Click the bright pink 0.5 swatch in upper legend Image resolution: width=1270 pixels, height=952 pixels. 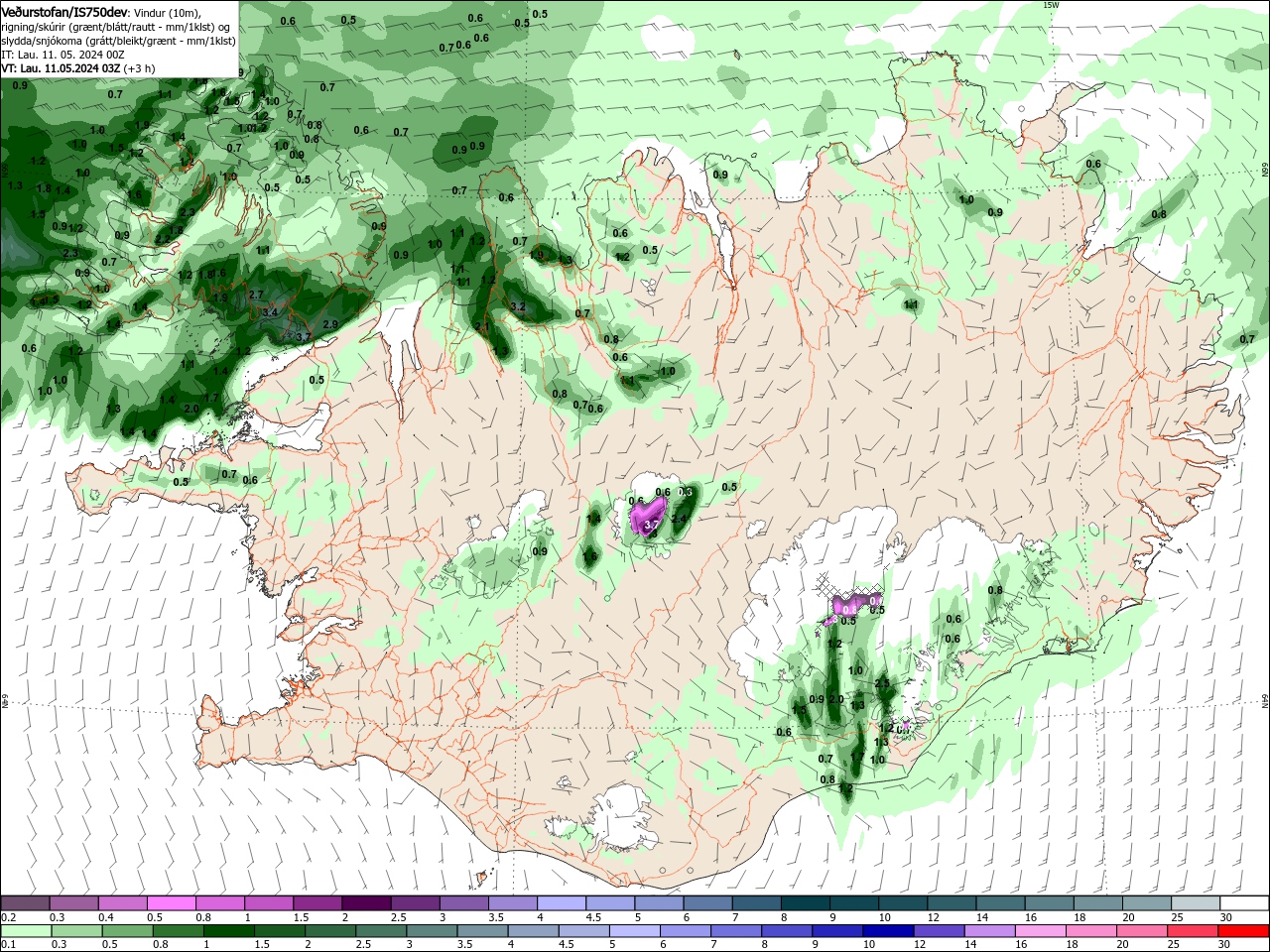[x=172, y=903]
